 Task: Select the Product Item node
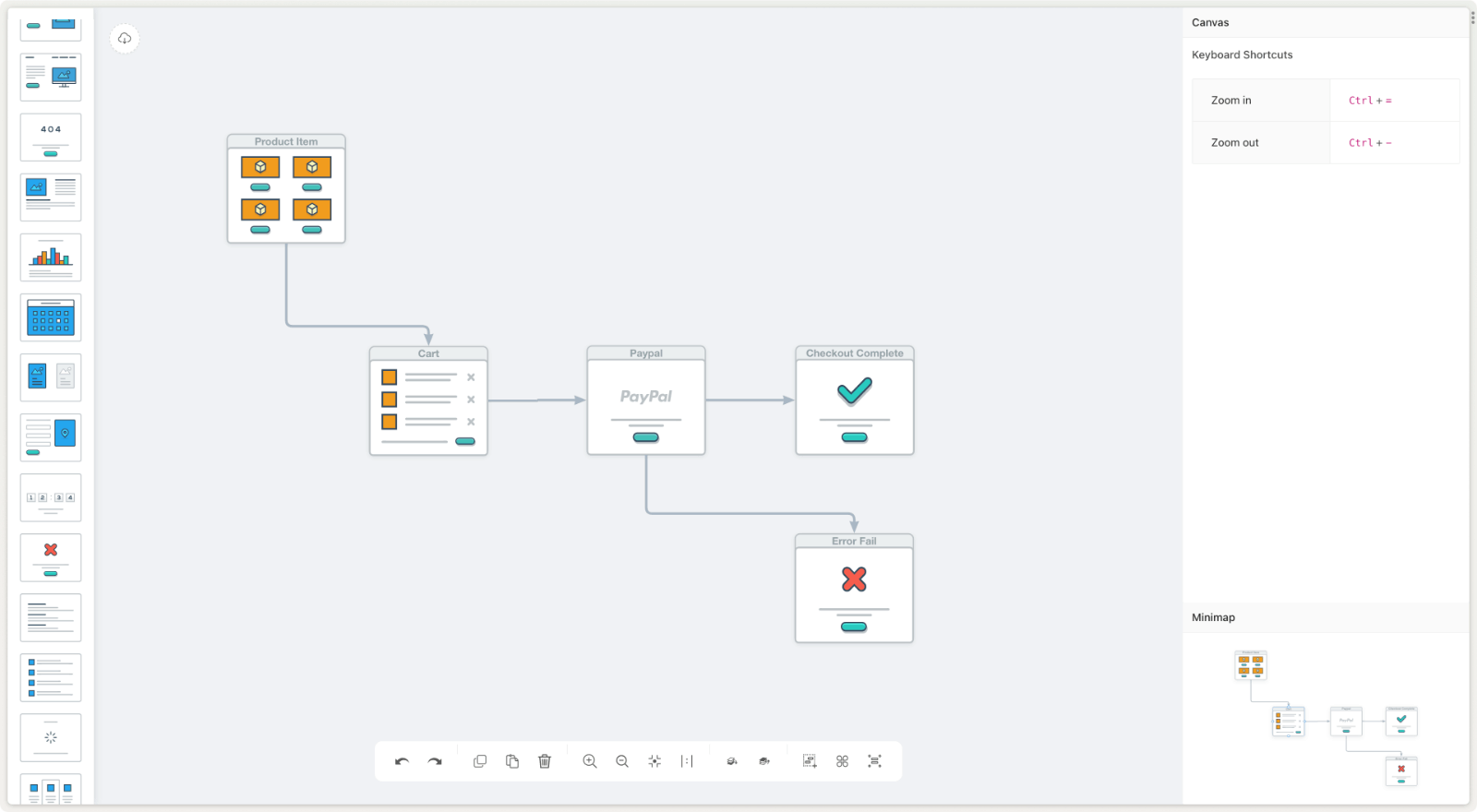click(286, 190)
